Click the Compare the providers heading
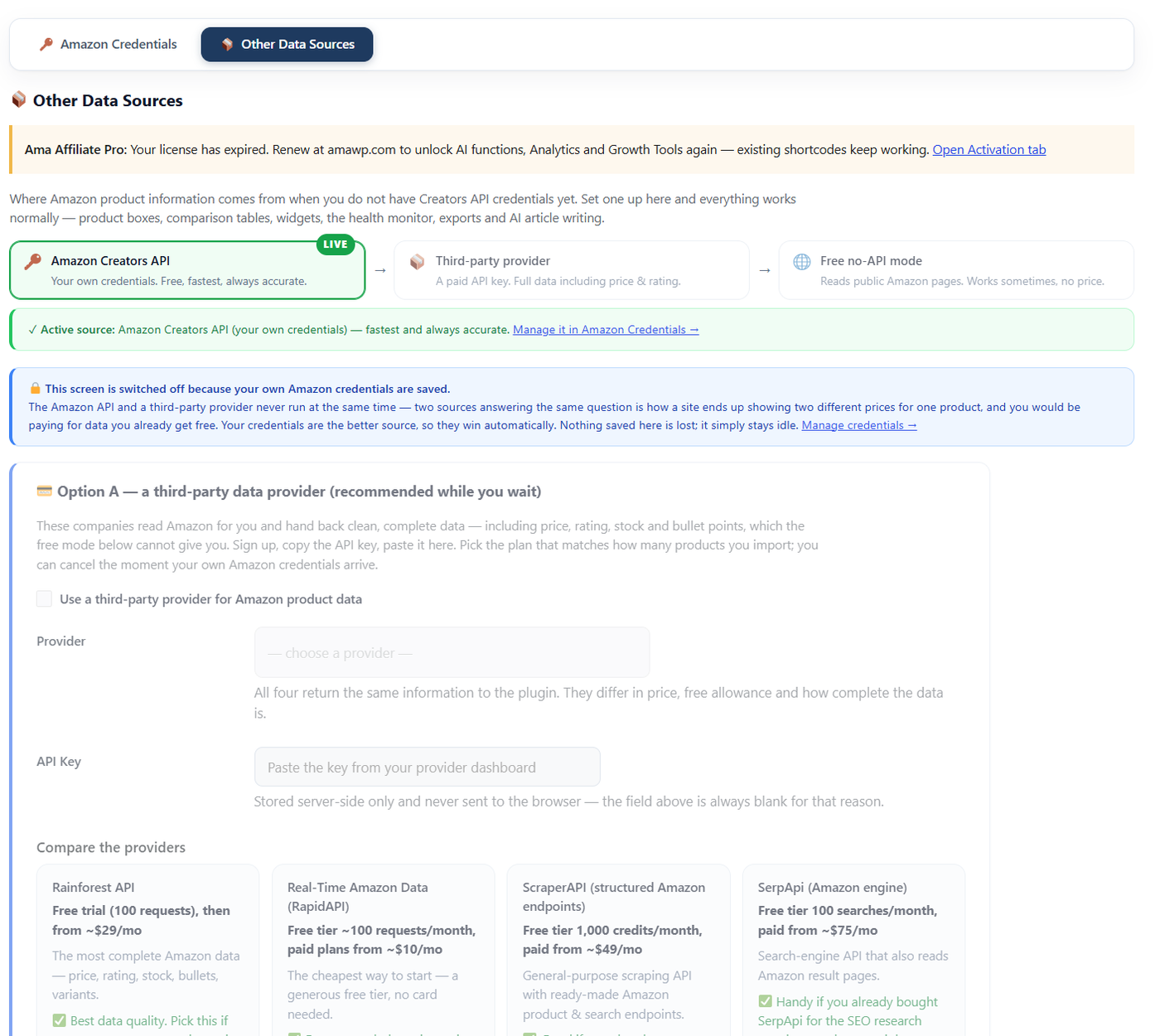 111,847
